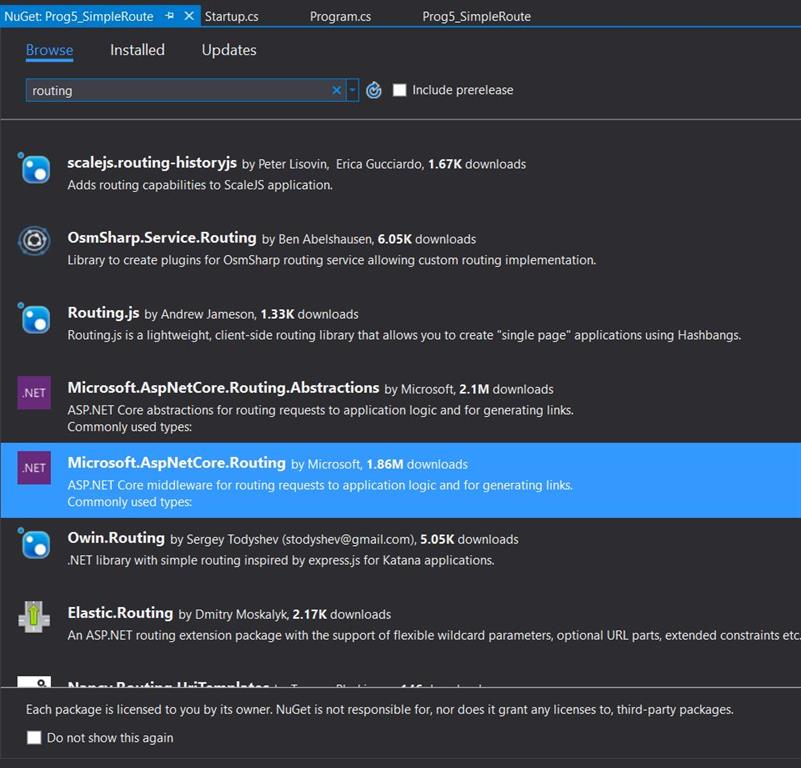Click '2.1M downloads' text

[506, 389]
